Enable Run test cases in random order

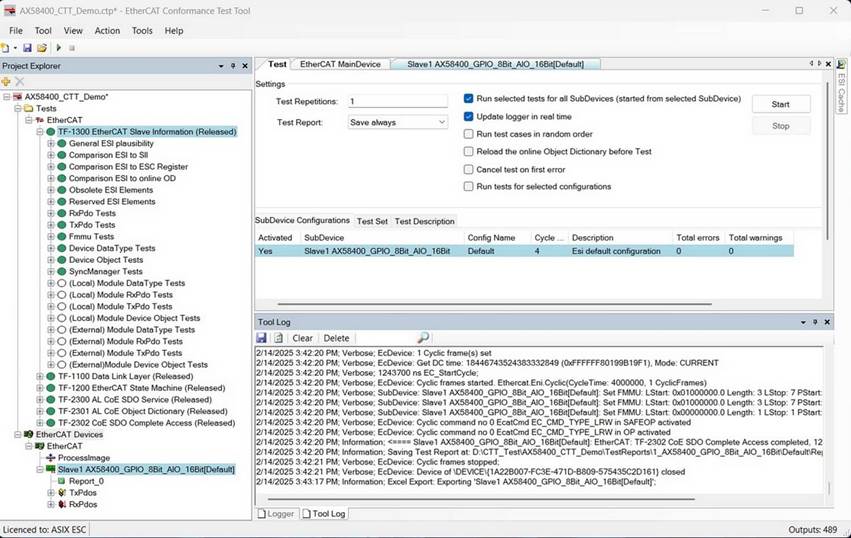point(468,134)
